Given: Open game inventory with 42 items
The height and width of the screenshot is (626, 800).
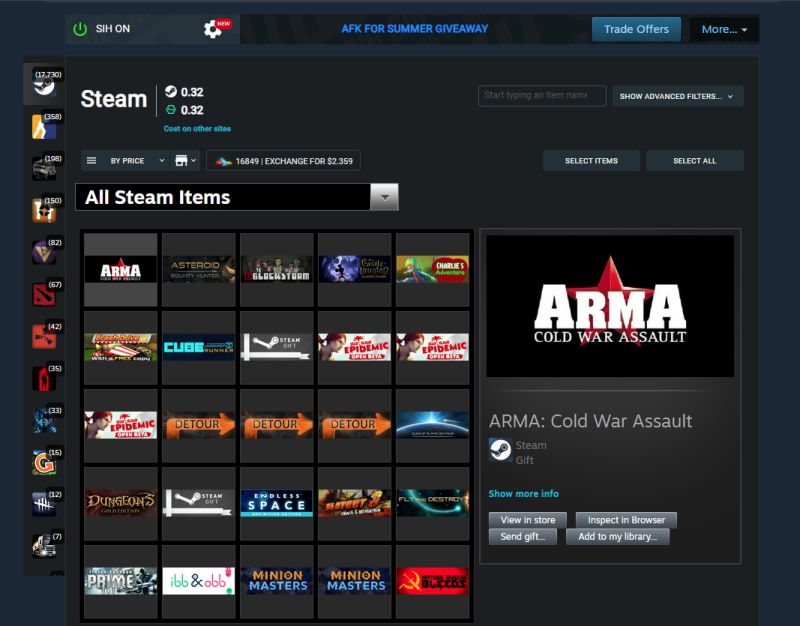Looking at the screenshot, I should coord(44,336).
